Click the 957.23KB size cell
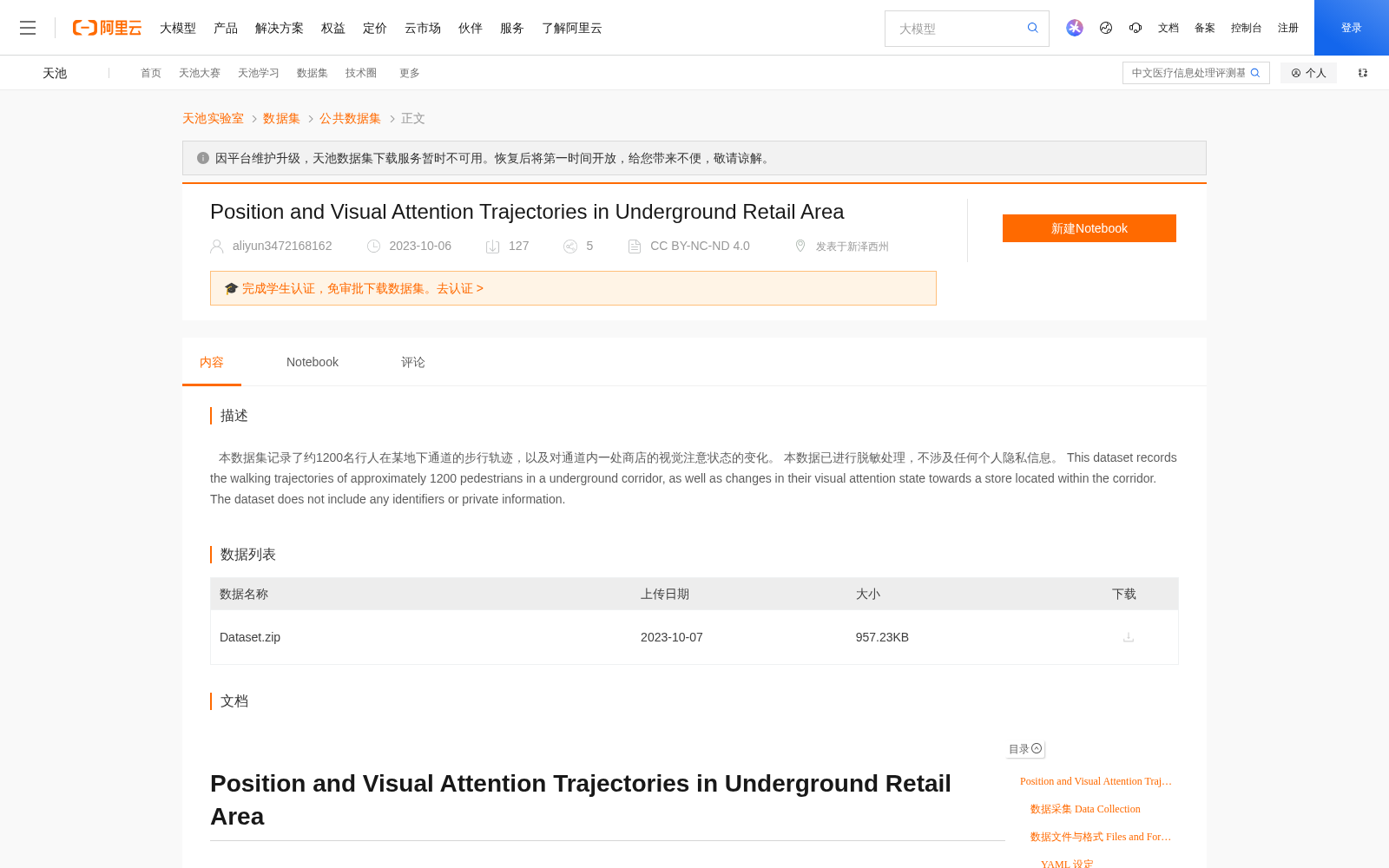This screenshot has width=1389, height=868. (x=882, y=637)
